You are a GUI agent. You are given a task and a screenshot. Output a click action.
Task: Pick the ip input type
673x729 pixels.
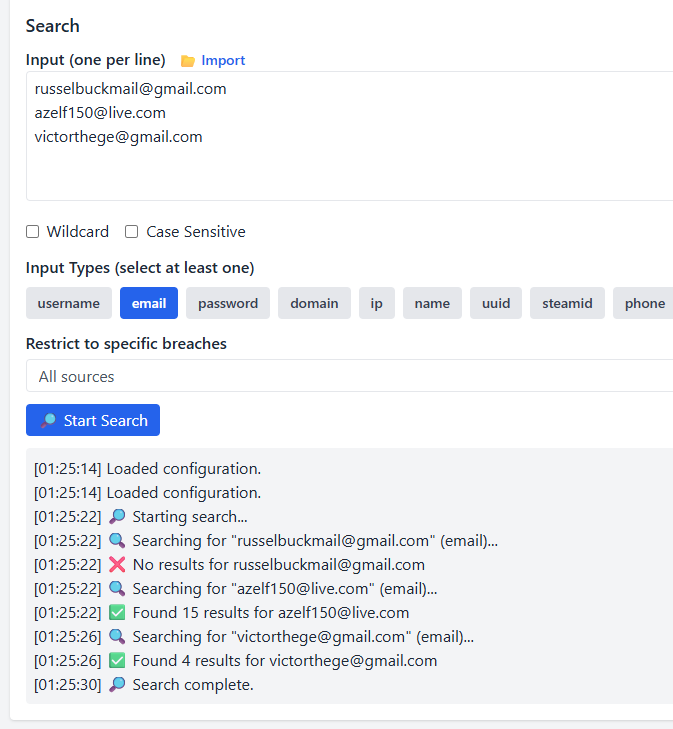tap(377, 303)
